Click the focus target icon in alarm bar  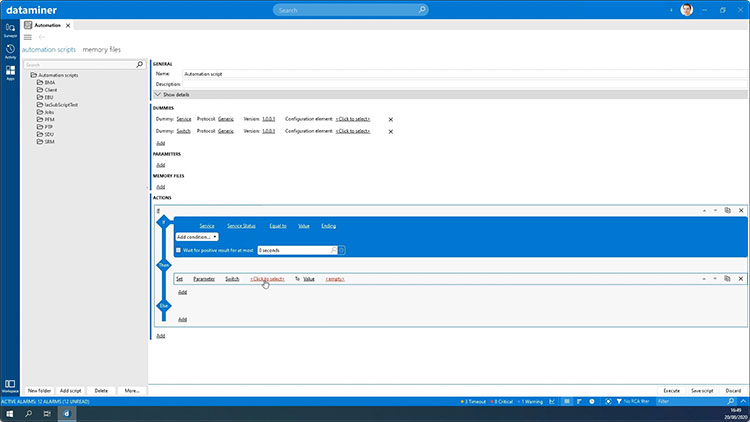point(608,401)
